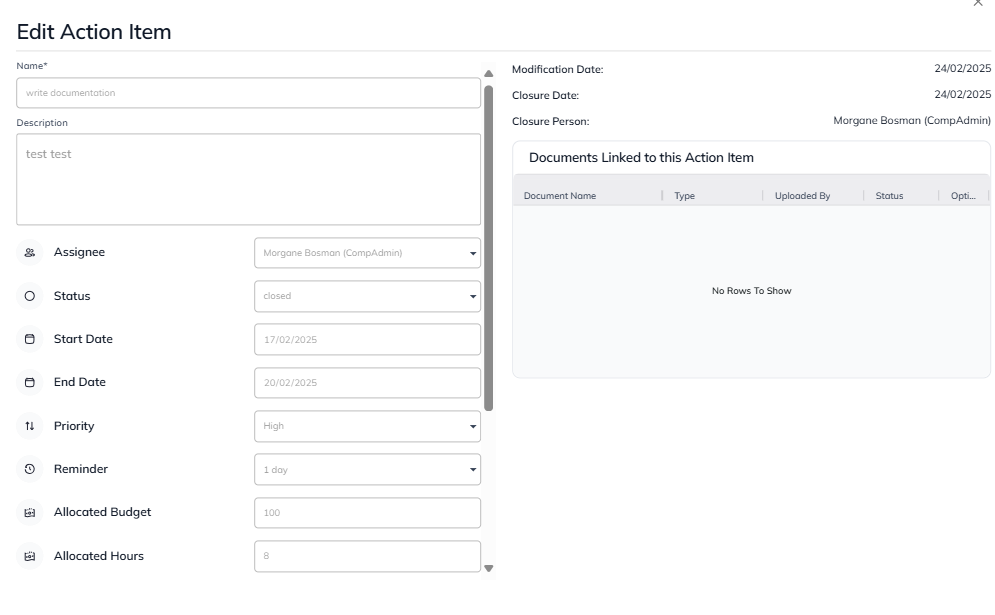
Task: Click the Uploaded By column header
Action: [802, 196]
